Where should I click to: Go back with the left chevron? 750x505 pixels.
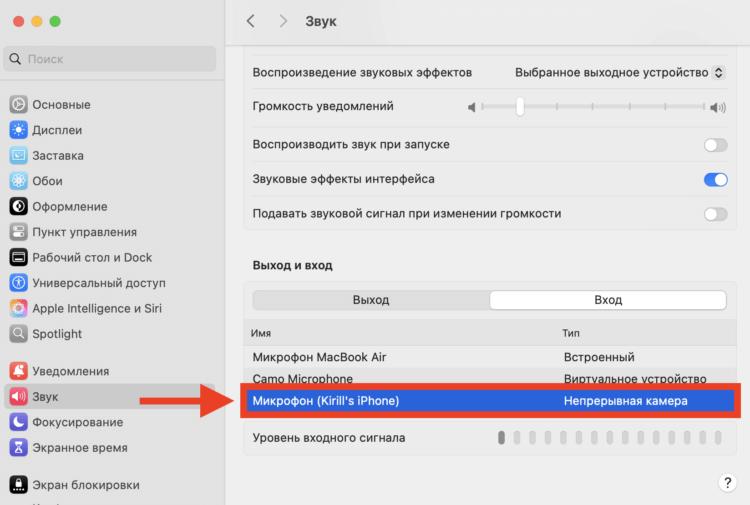(x=250, y=21)
